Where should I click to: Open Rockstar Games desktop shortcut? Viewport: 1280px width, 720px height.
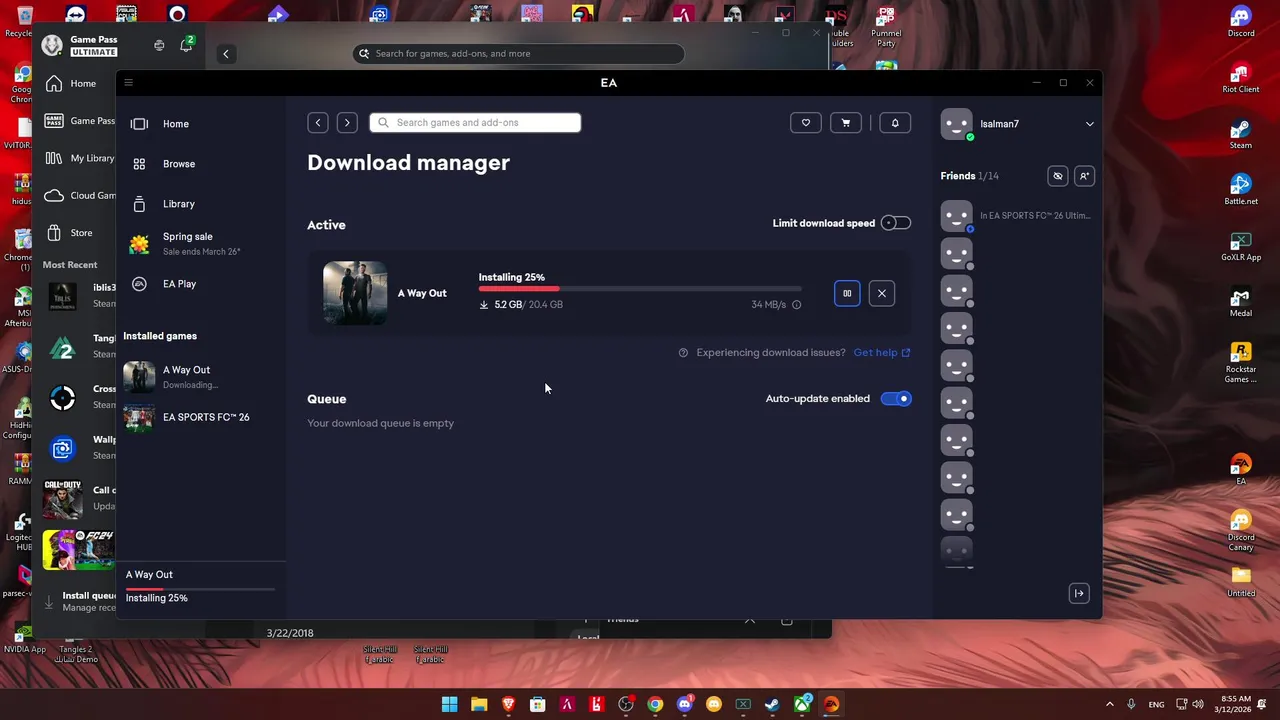pyautogui.click(x=1241, y=363)
